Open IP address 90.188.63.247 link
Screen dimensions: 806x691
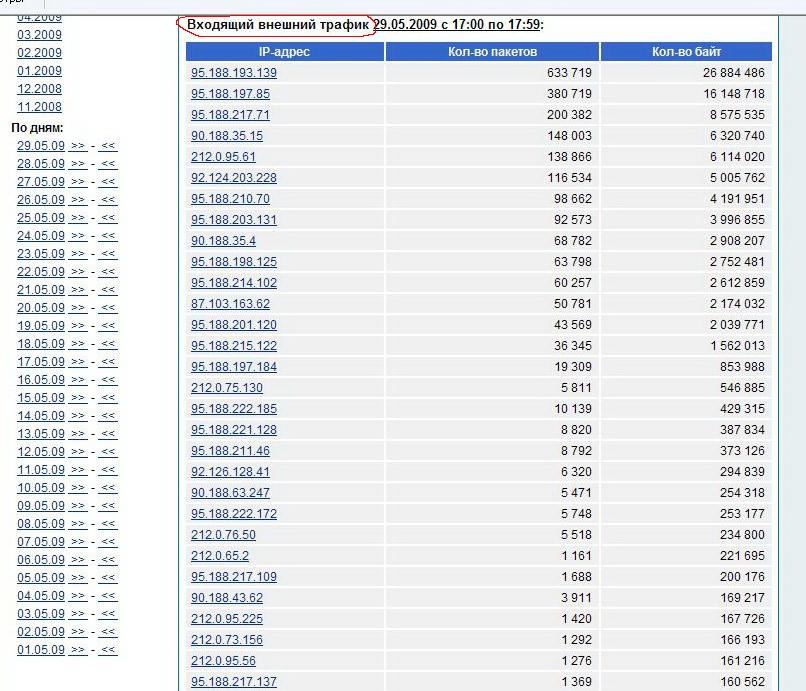click(230, 493)
